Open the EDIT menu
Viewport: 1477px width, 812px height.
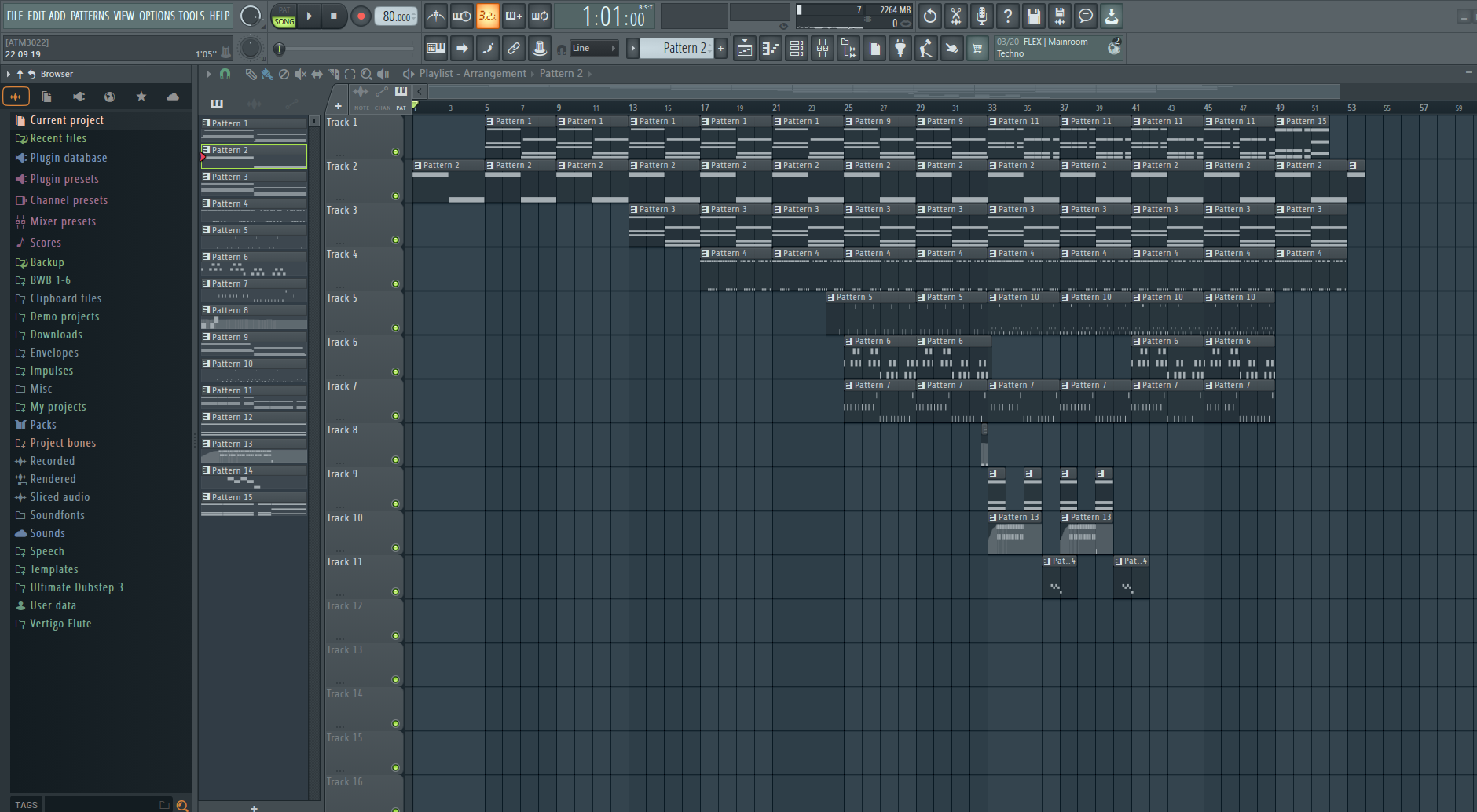(x=36, y=16)
